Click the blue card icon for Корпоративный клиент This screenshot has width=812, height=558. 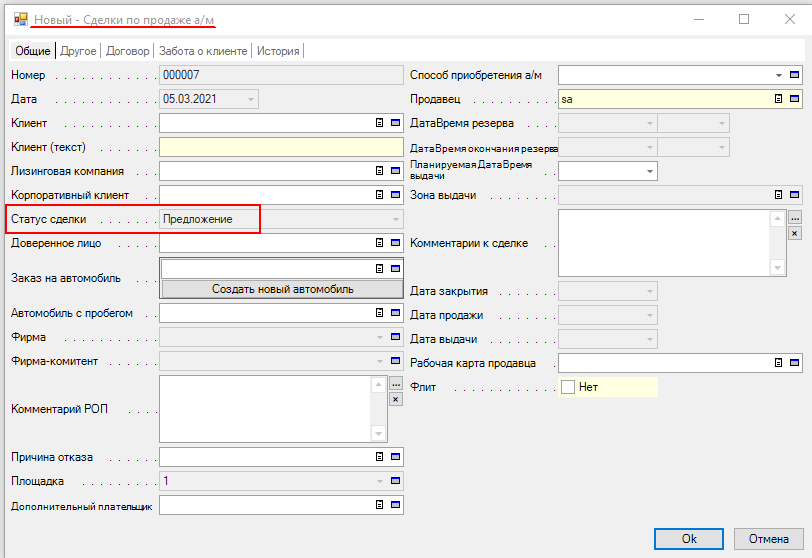(x=396, y=195)
